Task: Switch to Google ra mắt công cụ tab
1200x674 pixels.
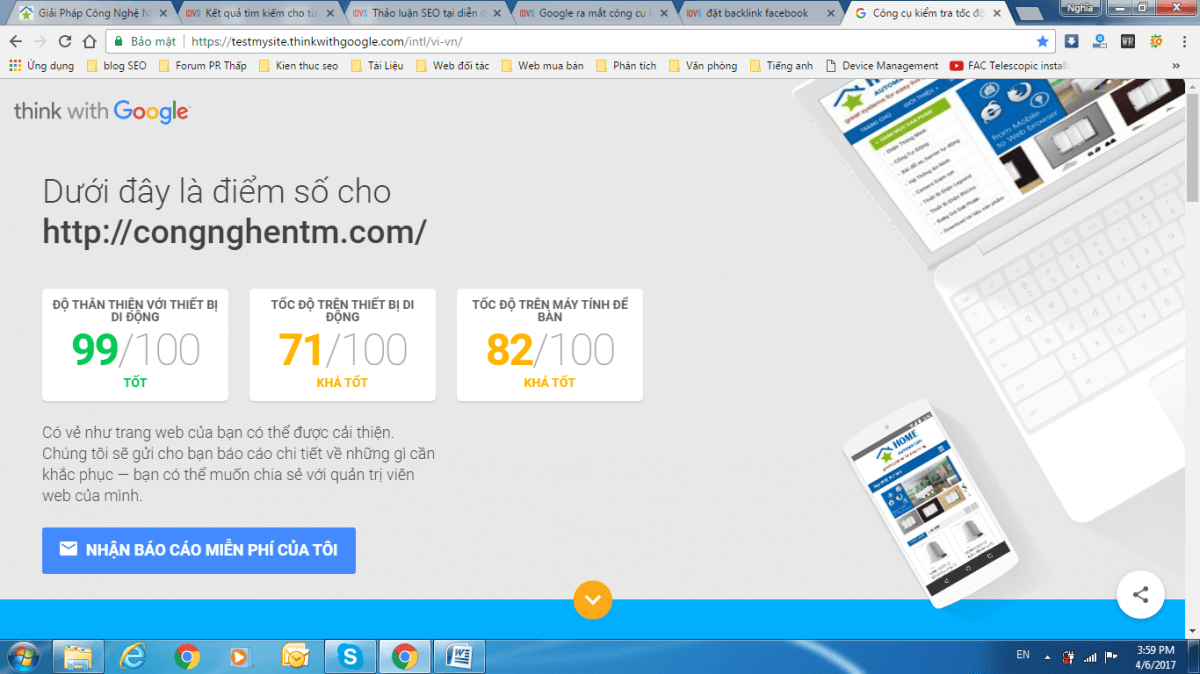Action: click(x=596, y=13)
